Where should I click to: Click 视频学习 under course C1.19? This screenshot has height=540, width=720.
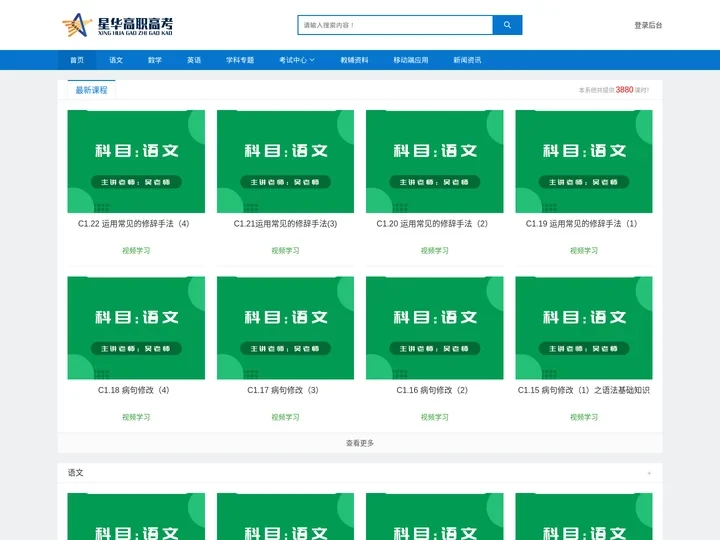[584, 251]
